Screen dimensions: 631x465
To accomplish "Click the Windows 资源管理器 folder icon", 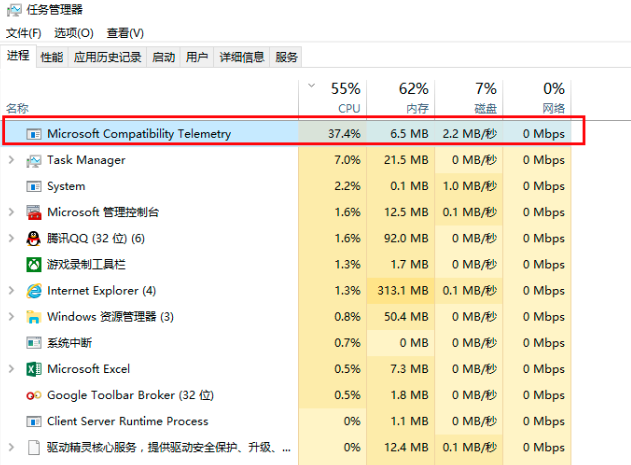I will click(34, 317).
